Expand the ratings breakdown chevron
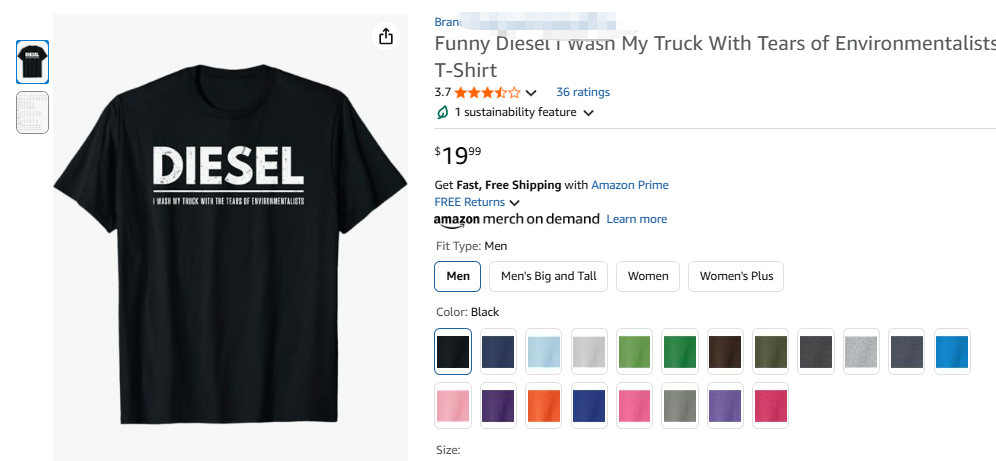This screenshot has width=996, height=461. (531, 93)
